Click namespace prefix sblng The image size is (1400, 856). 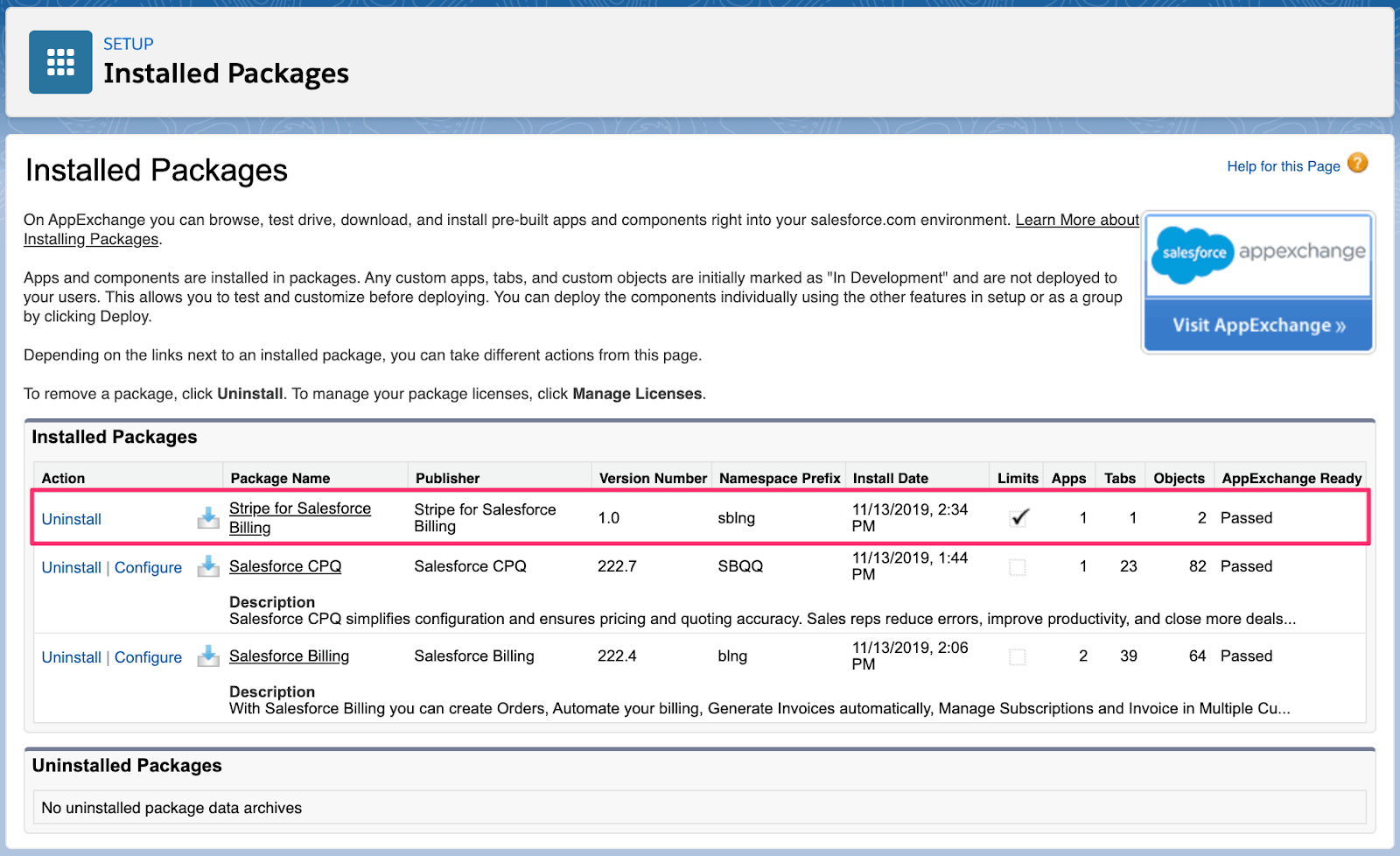[x=737, y=518]
